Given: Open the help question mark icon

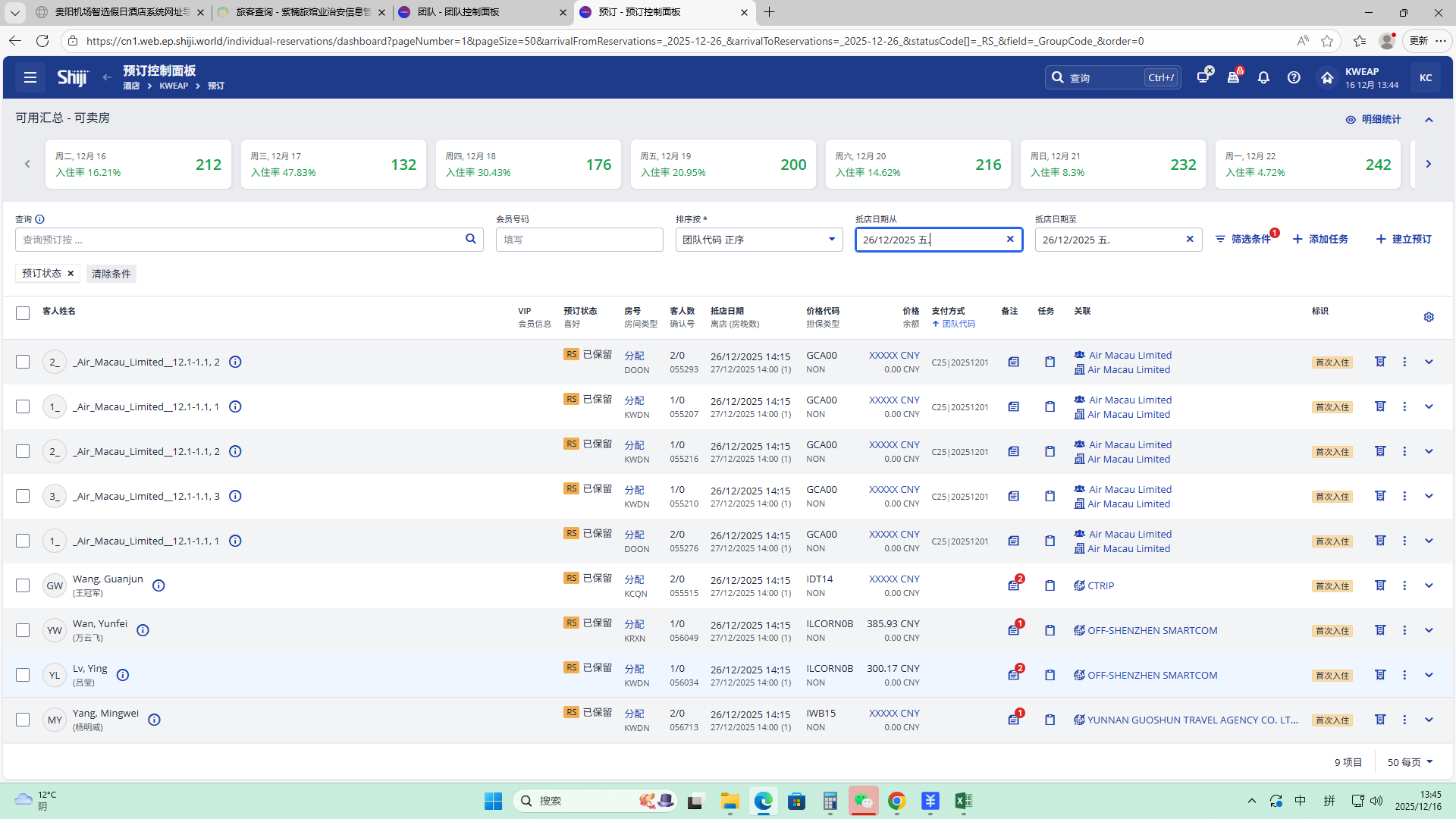Looking at the screenshot, I should tap(1294, 77).
